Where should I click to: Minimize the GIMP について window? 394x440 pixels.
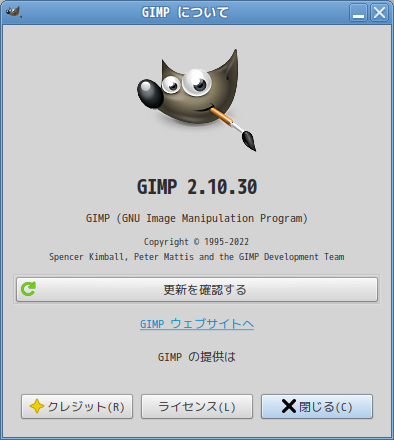tap(358, 13)
